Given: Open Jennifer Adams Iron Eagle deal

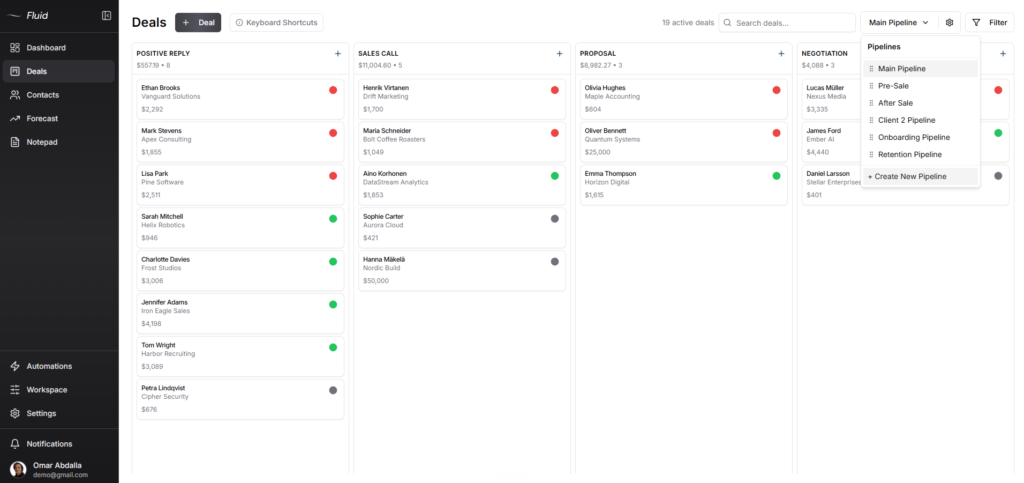Looking at the screenshot, I should (240, 314).
